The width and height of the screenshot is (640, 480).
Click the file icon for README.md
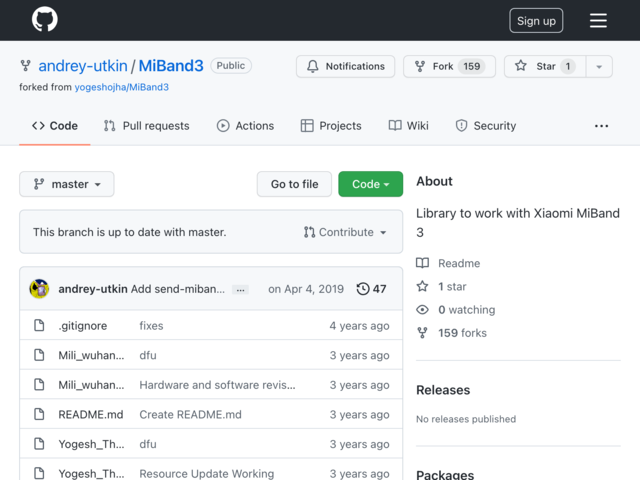click(x=39, y=414)
